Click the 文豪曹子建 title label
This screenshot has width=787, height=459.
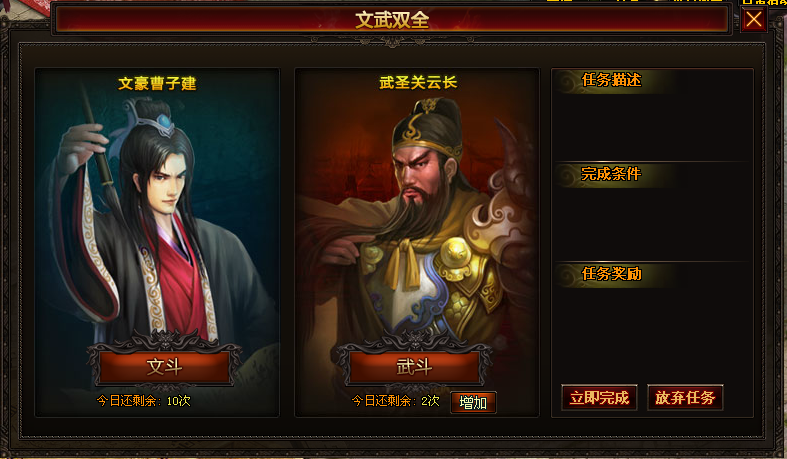[x=157, y=83]
